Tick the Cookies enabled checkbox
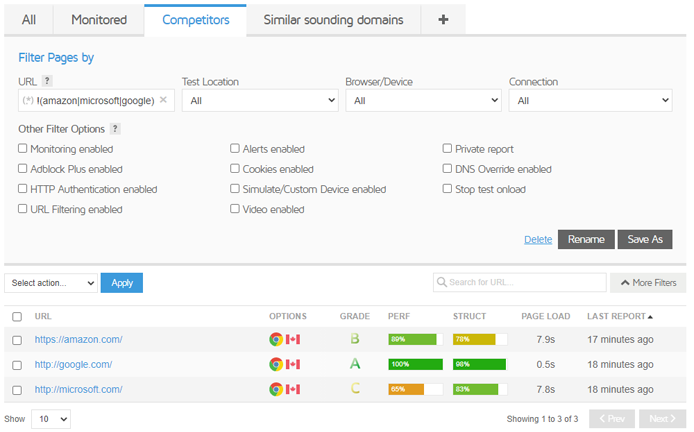Screen dimensions: 694x432 [235, 168]
